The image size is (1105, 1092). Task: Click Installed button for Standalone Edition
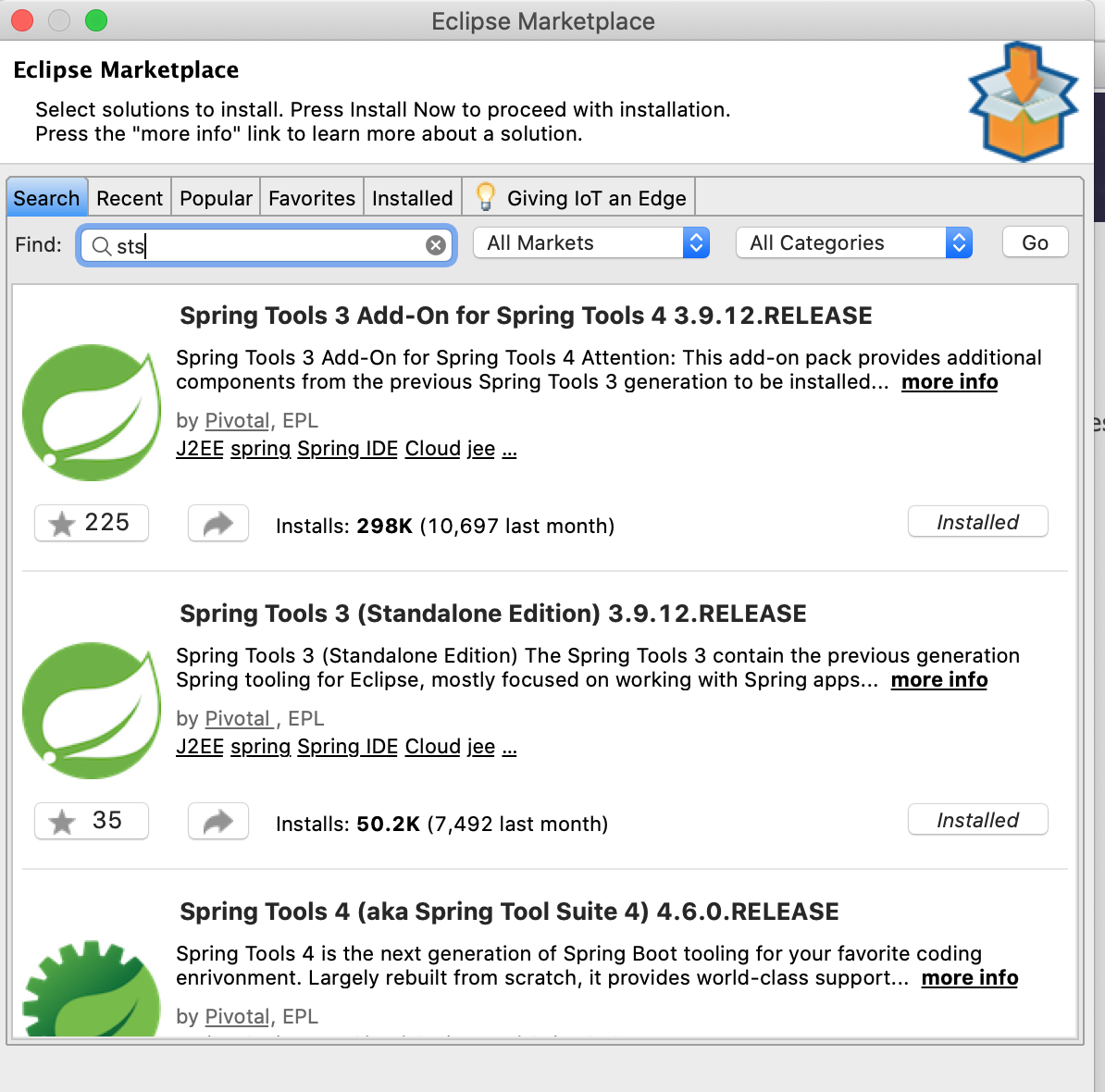pos(977,820)
